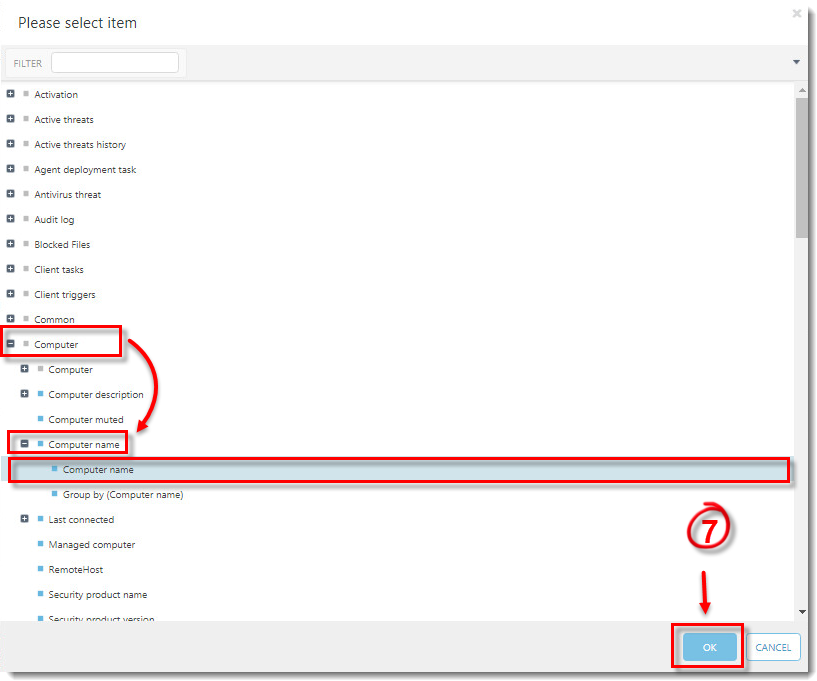Collapse the top-level Computer category
Image resolution: width=817 pixels, height=681 pixels.
click(x=10, y=344)
